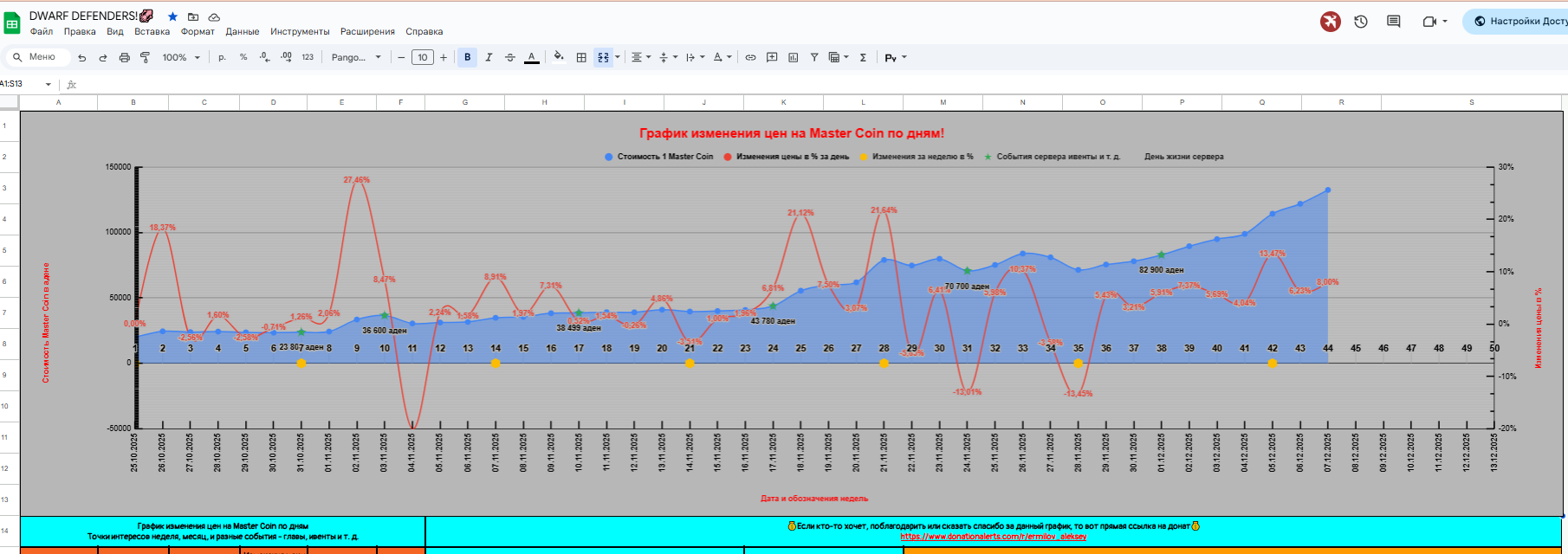Toggle strikethrough formatting

510,57
